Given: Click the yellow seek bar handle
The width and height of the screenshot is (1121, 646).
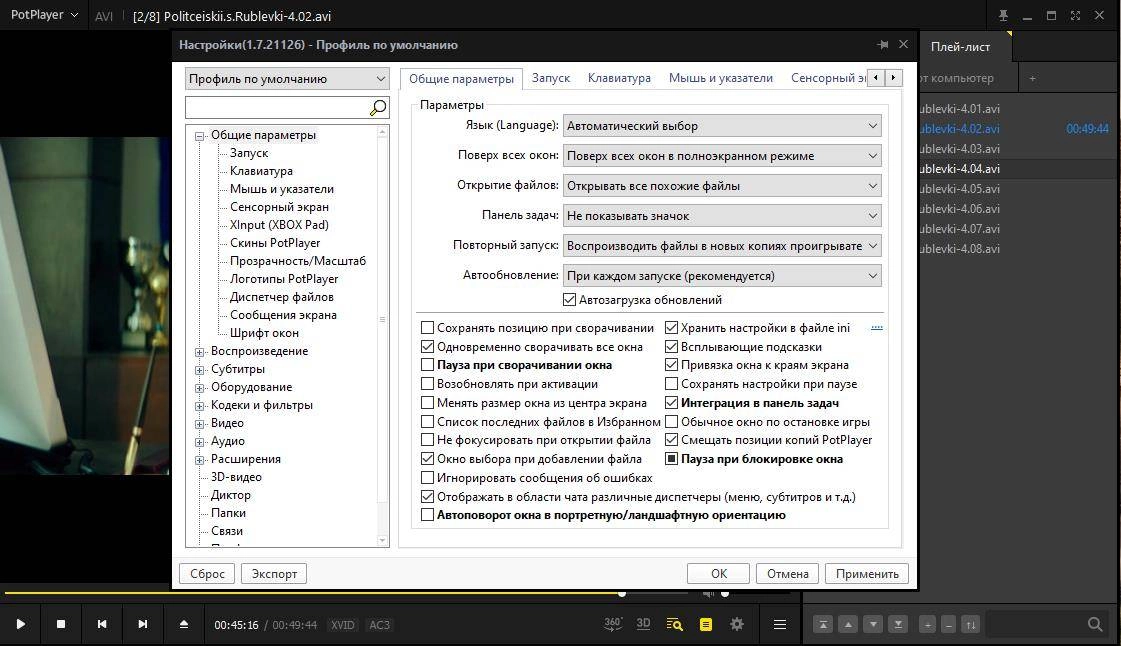Looking at the screenshot, I should [x=622, y=594].
